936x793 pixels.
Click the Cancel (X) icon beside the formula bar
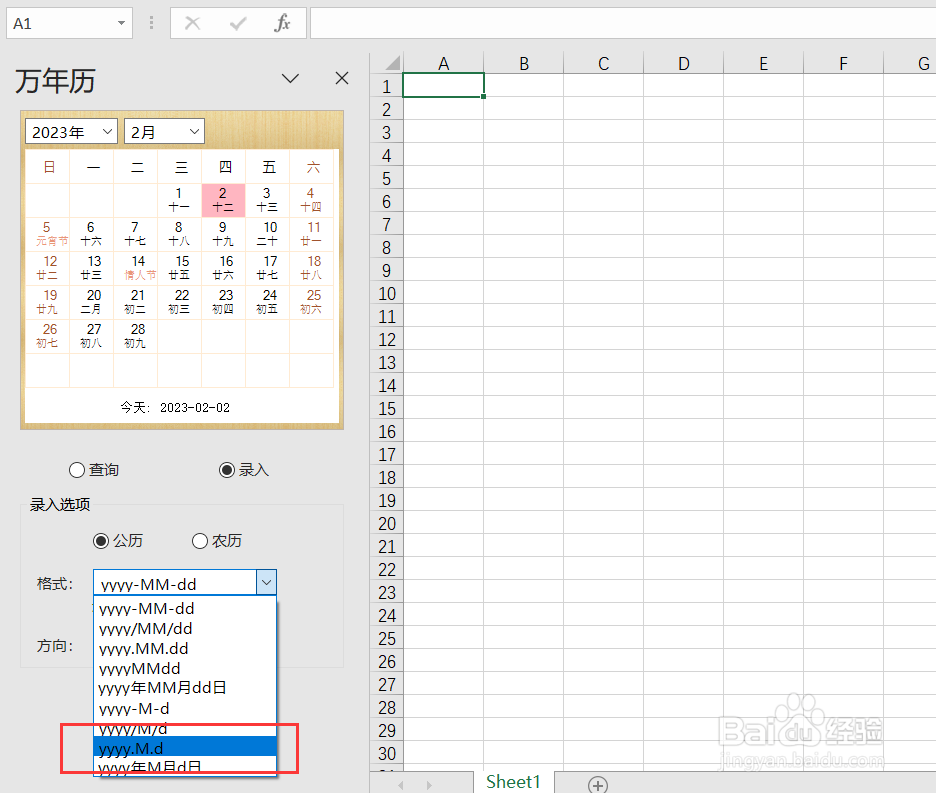coord(192,22)
